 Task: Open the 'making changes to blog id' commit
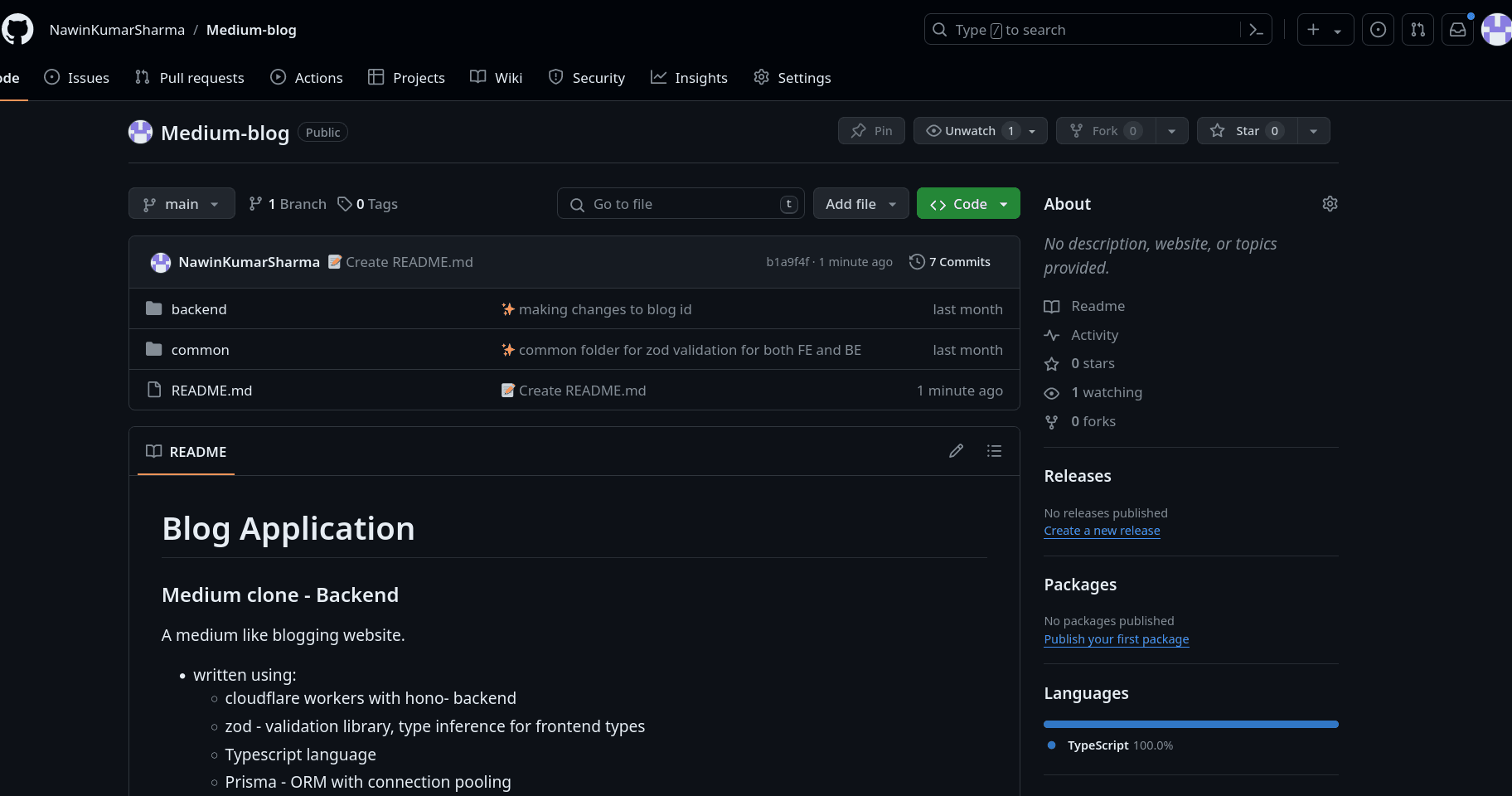[x=605, y=309]
